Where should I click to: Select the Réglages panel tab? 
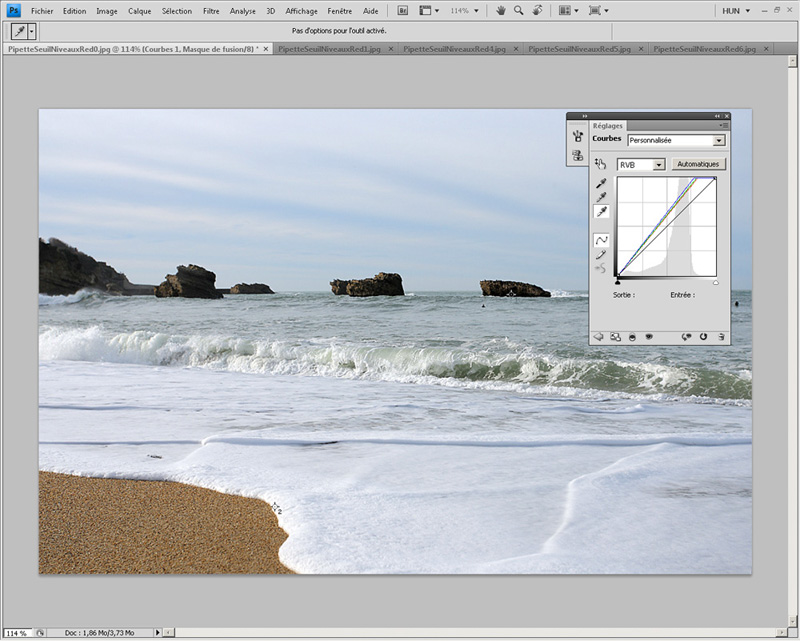pyautogui.click(x=608, y=126)
